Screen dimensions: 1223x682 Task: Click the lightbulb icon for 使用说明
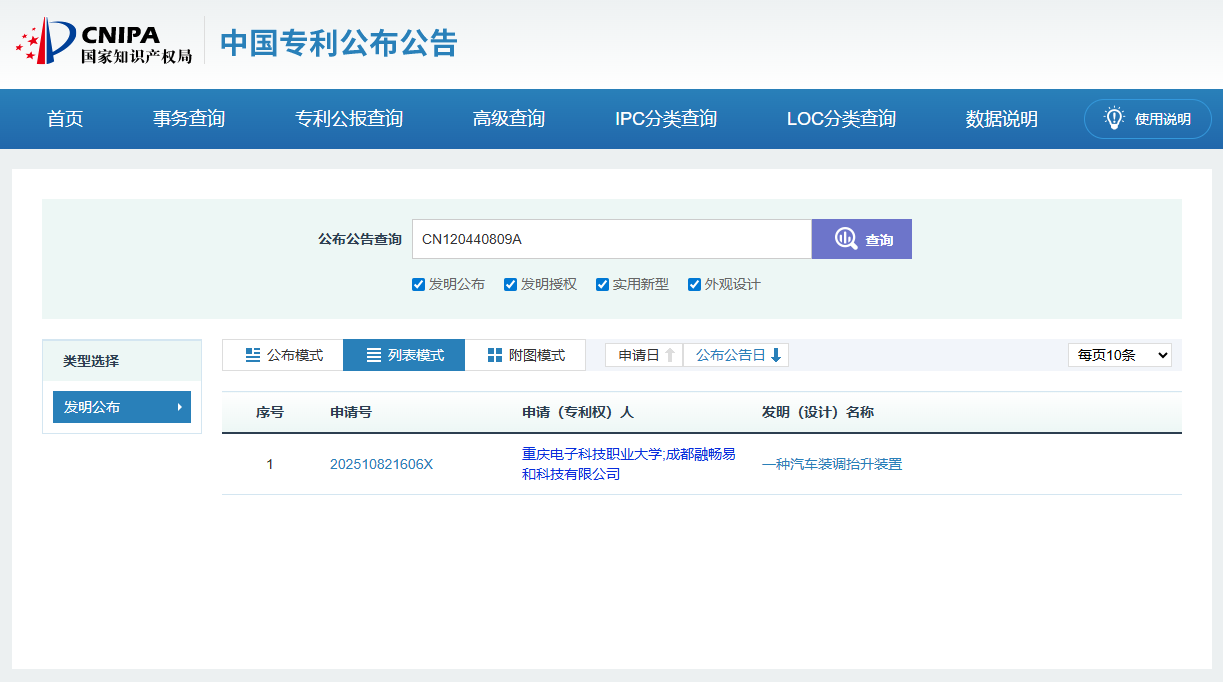coord(1114,118)
